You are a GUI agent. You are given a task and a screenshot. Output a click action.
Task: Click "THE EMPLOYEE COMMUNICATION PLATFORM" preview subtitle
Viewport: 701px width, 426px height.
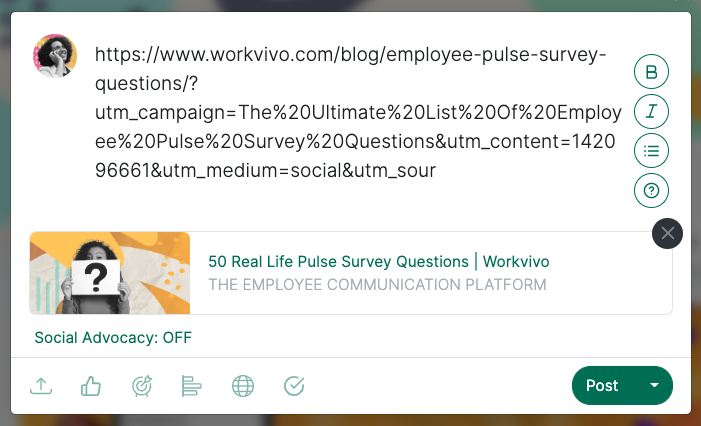[377, 285]
